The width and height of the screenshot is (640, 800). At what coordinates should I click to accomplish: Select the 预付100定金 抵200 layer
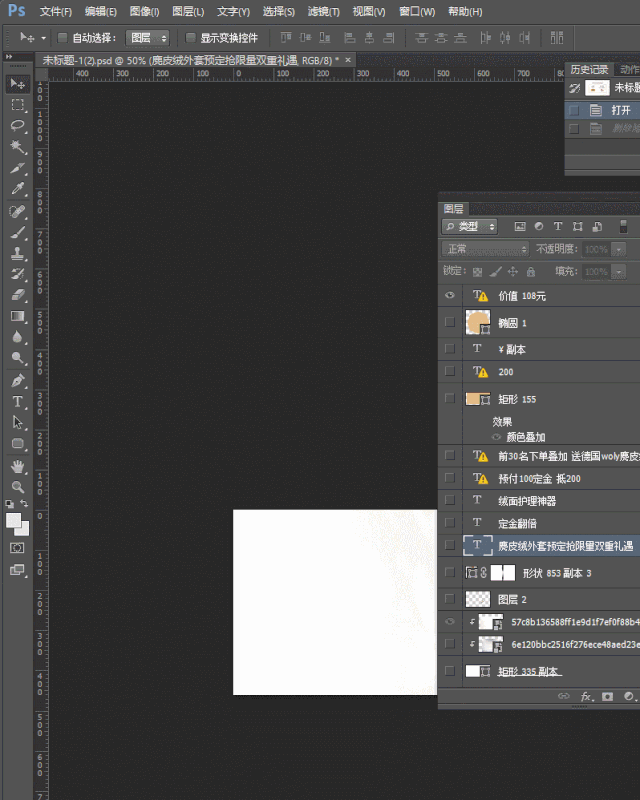[539, 478]
